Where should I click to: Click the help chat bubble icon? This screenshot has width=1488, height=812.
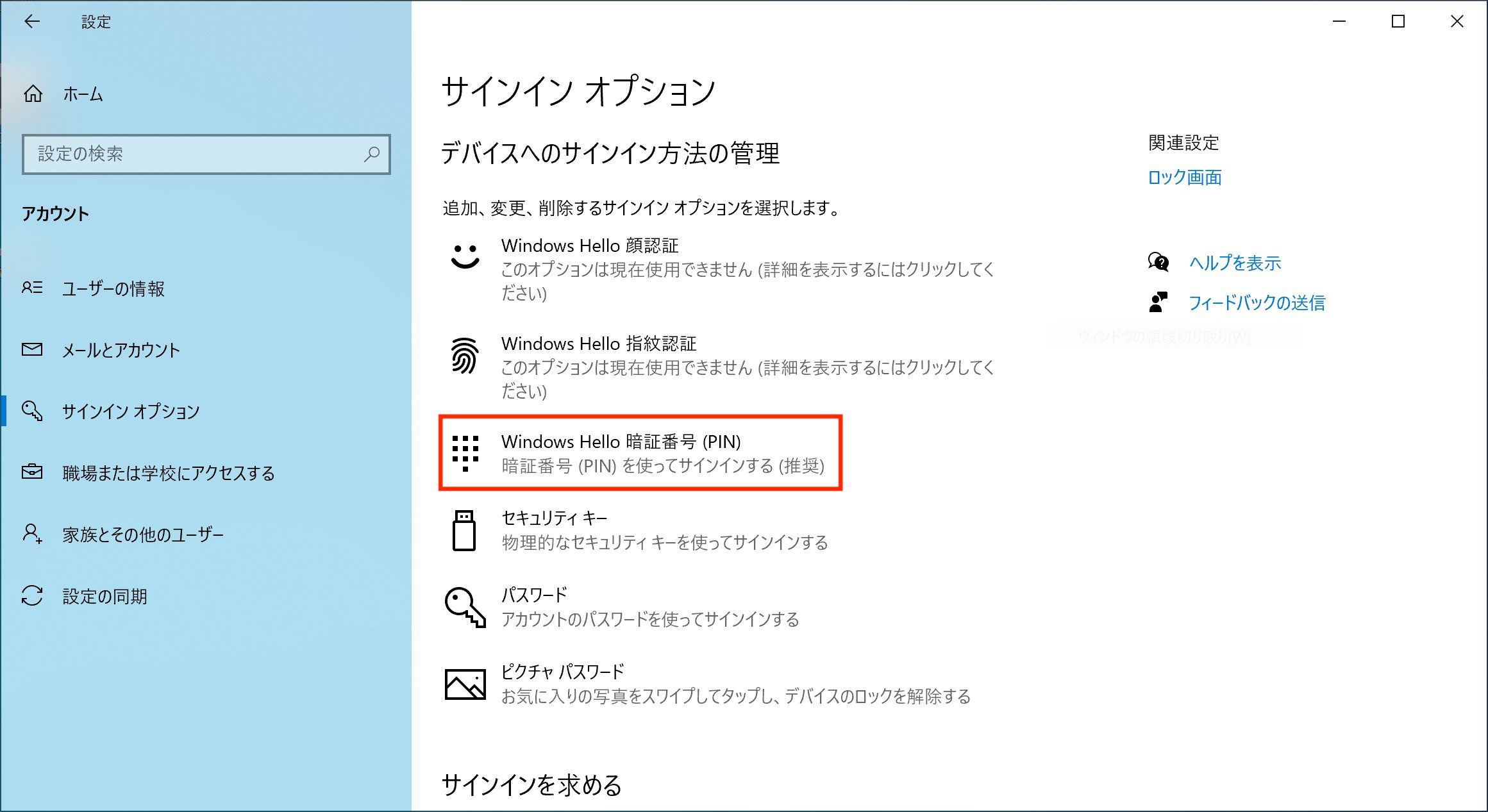(1158, 262)
